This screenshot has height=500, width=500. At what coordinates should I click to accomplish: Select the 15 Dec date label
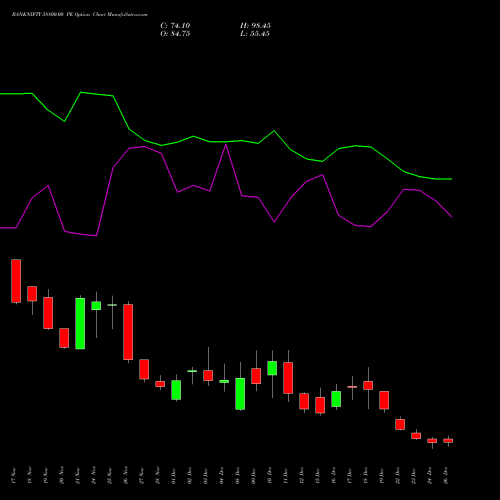(x=318, y=475)
